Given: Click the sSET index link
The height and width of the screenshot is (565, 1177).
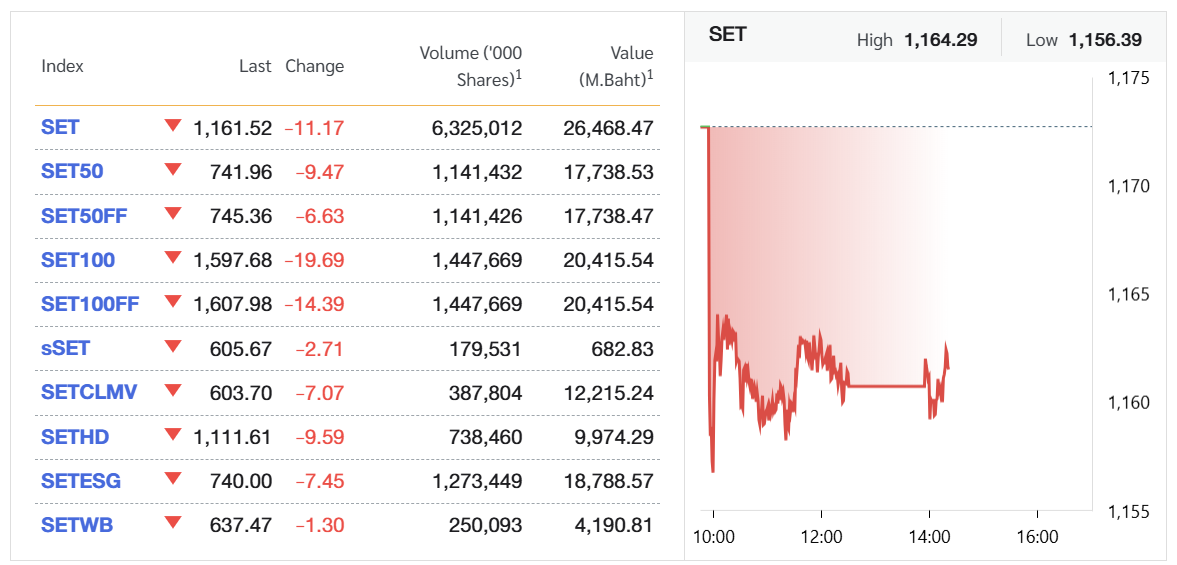Looking at the screenshot, I should [x=67, y=348].
